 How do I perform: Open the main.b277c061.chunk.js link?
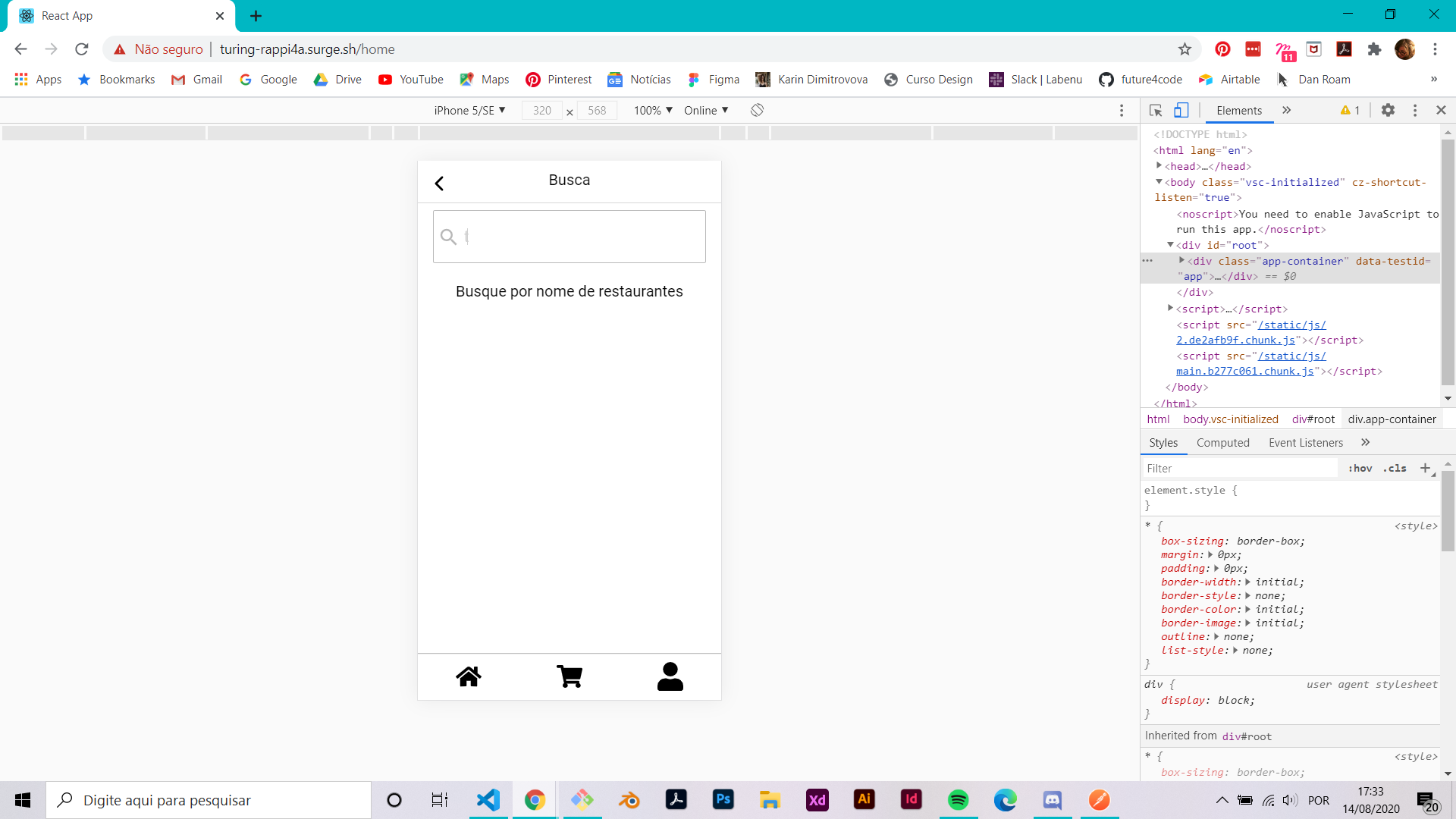pyautogui.click(x=1244, y=372)
